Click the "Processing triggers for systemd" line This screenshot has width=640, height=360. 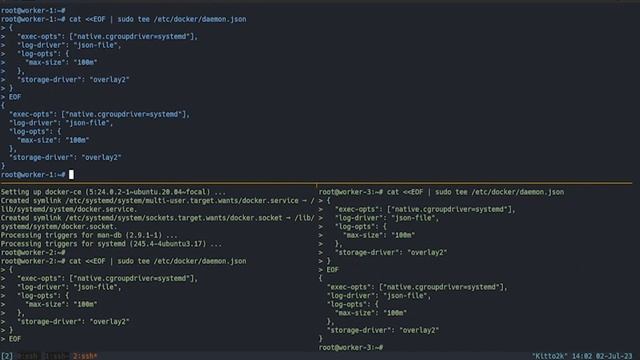(x=111, y=244)
